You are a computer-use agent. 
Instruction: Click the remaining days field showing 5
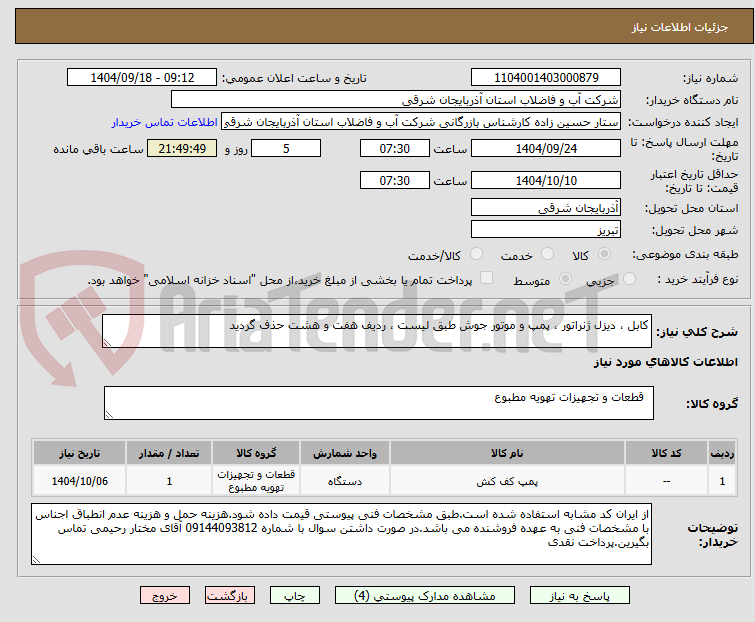pos(286,148)
